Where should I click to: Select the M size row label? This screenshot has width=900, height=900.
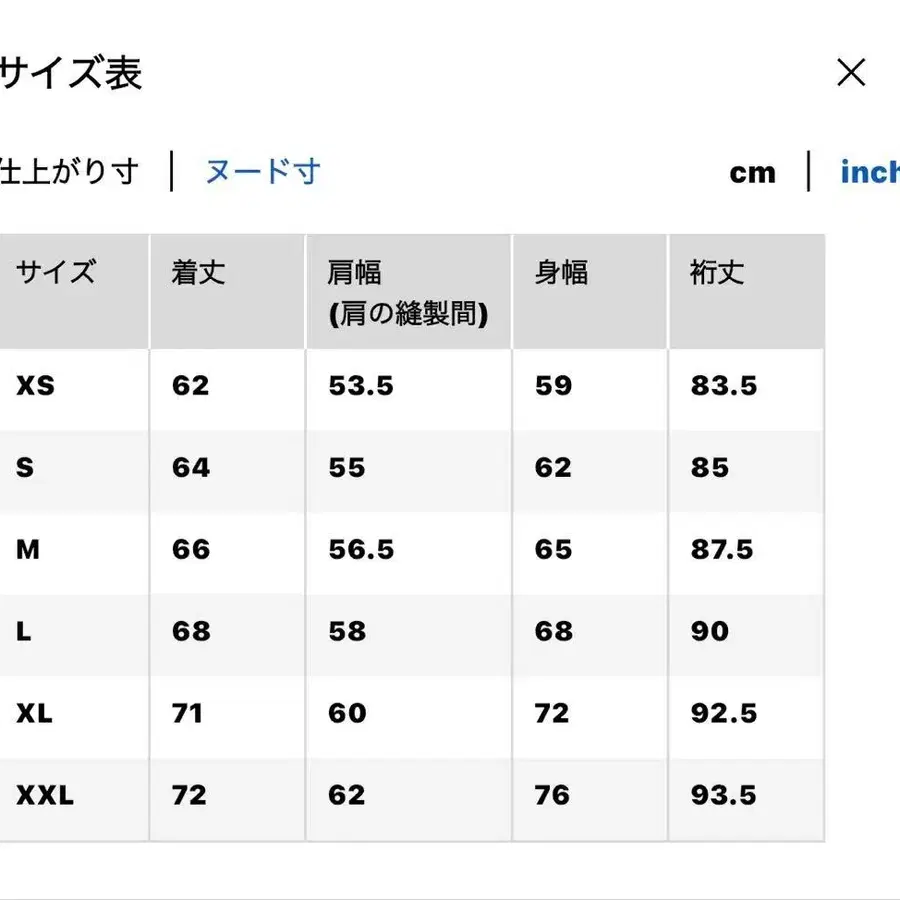point(25,550)
